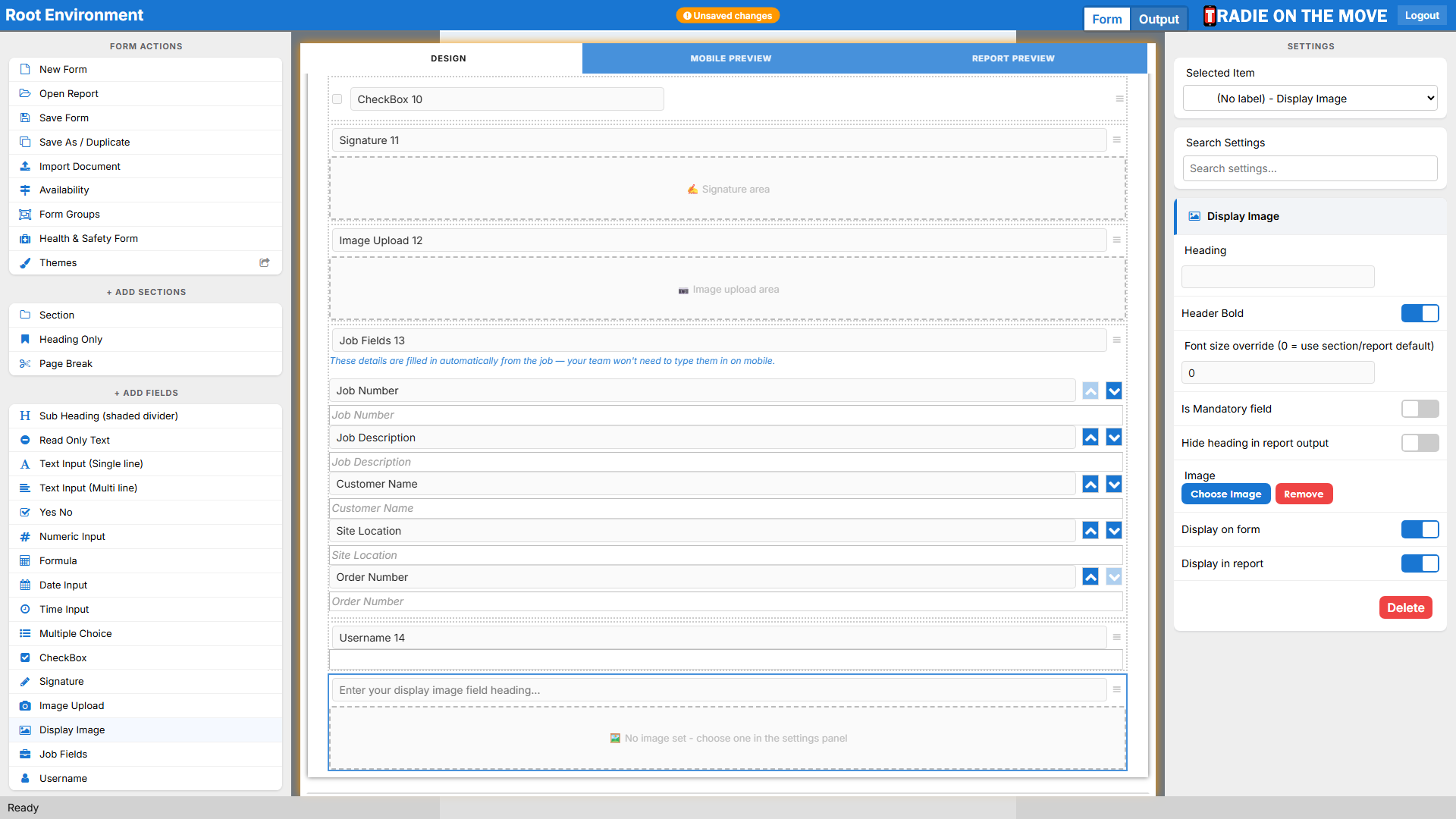The height and width of the screenshot is (819, 1456).
Task: Click the Import Document upload icon
Action: coord(25,166)
